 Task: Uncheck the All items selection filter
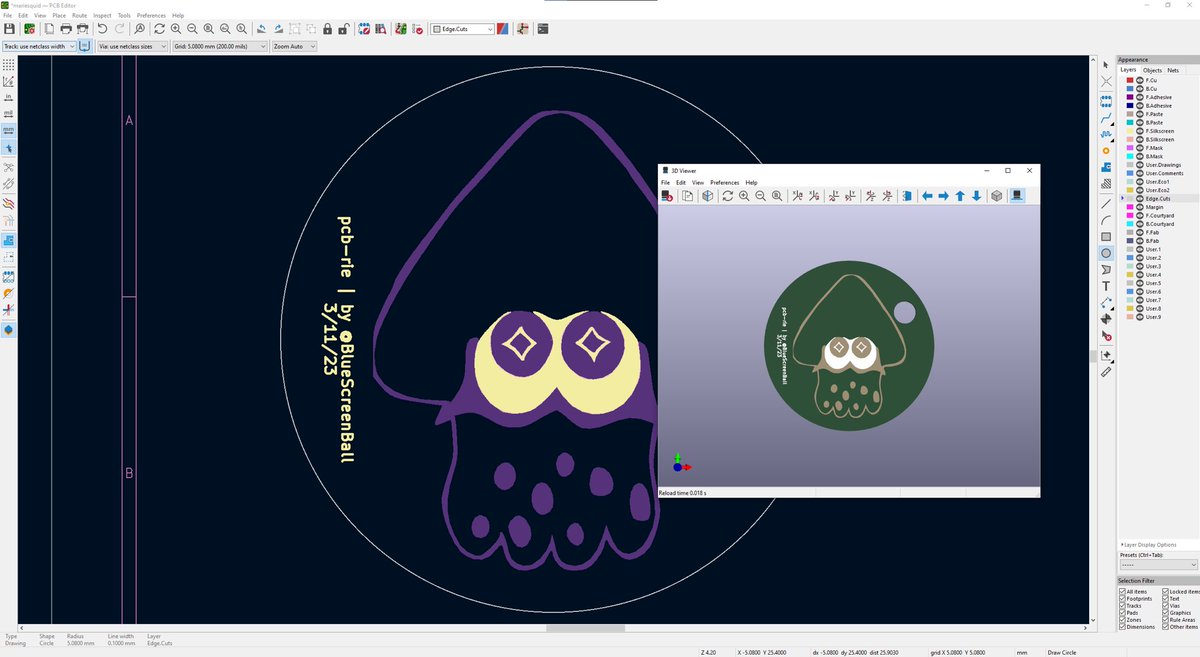click(x=1122, y=591)
